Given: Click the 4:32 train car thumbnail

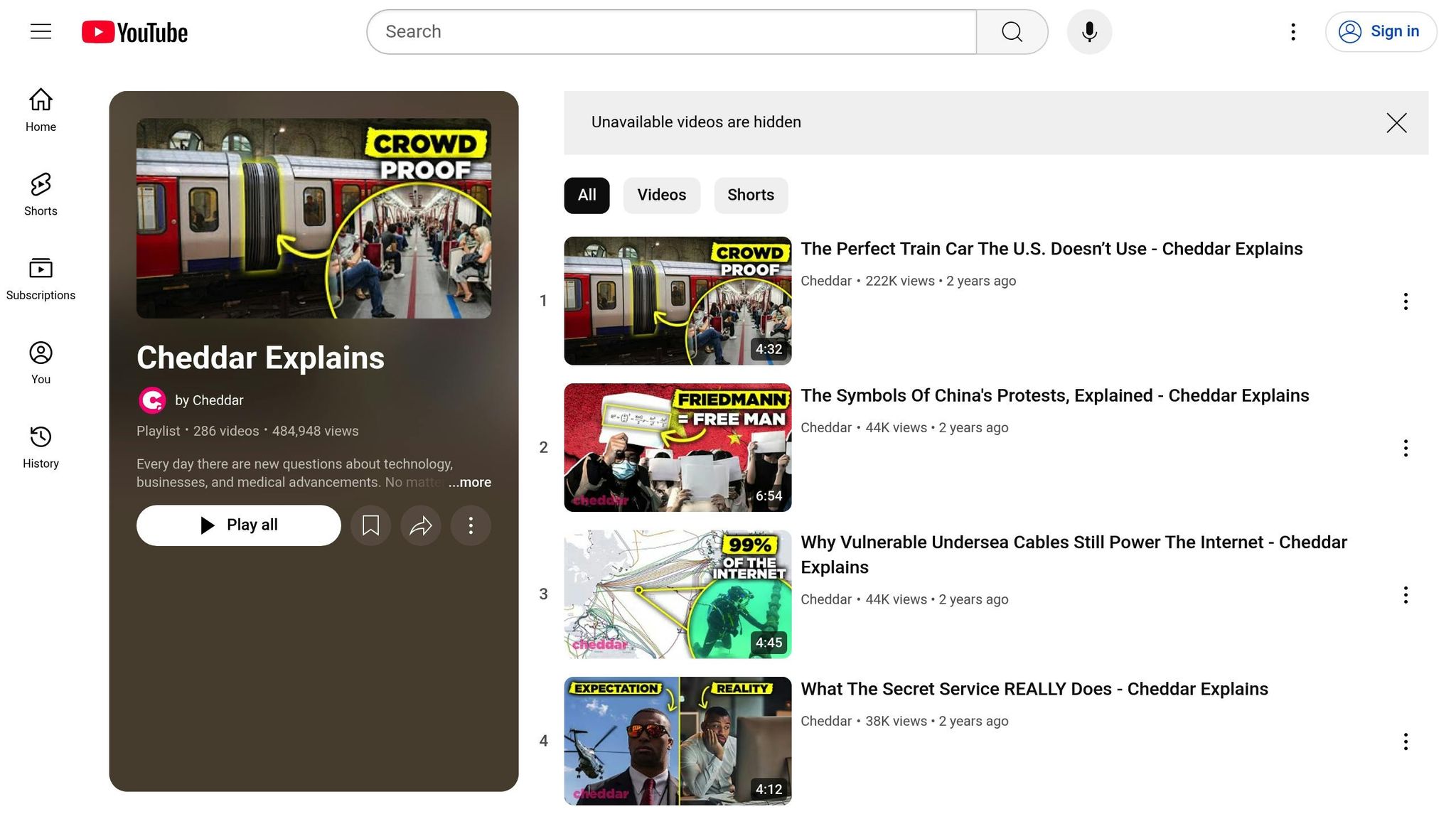Looking at the screenshot, I should tap(678, 301).
